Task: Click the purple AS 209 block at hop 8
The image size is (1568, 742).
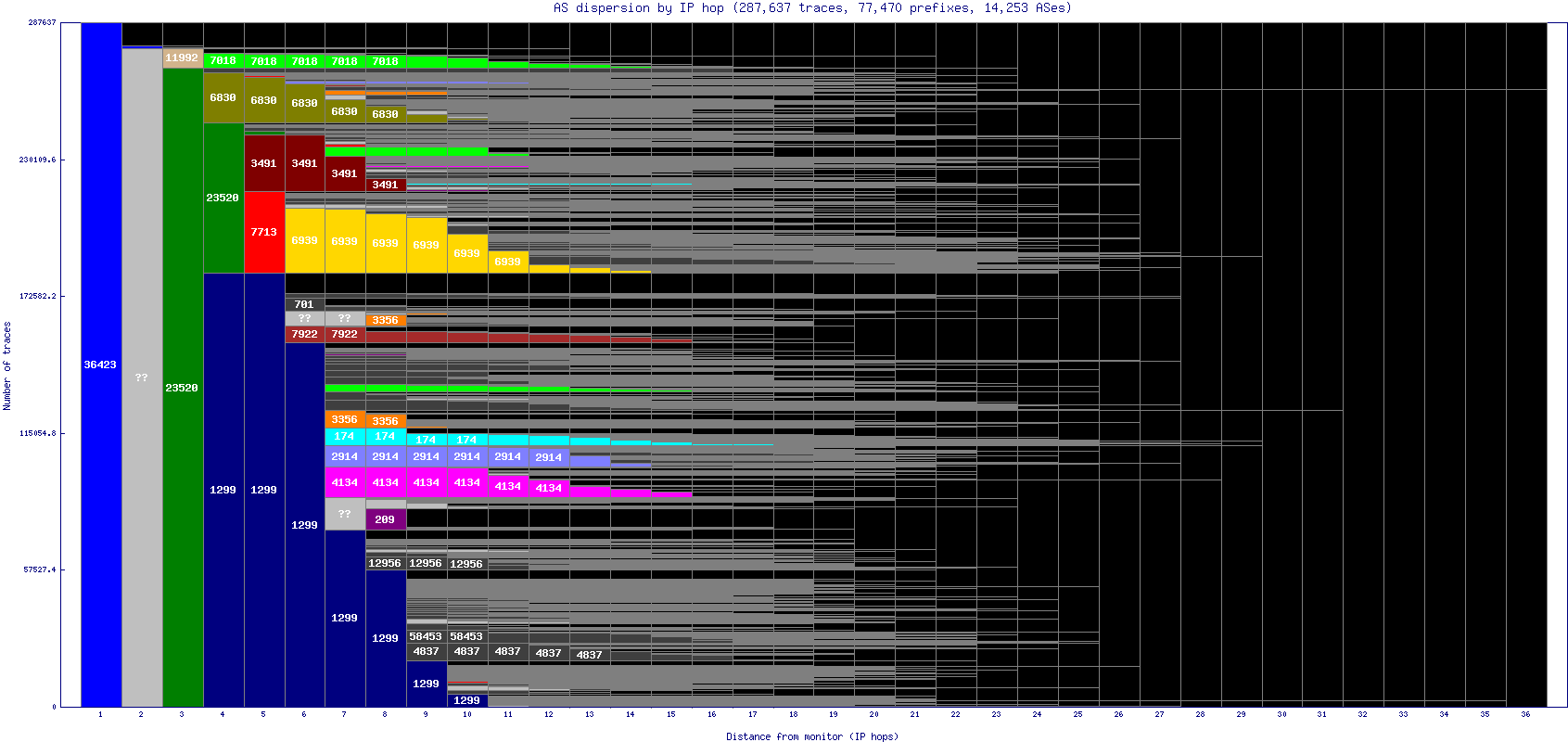Action: coord(386,519)
